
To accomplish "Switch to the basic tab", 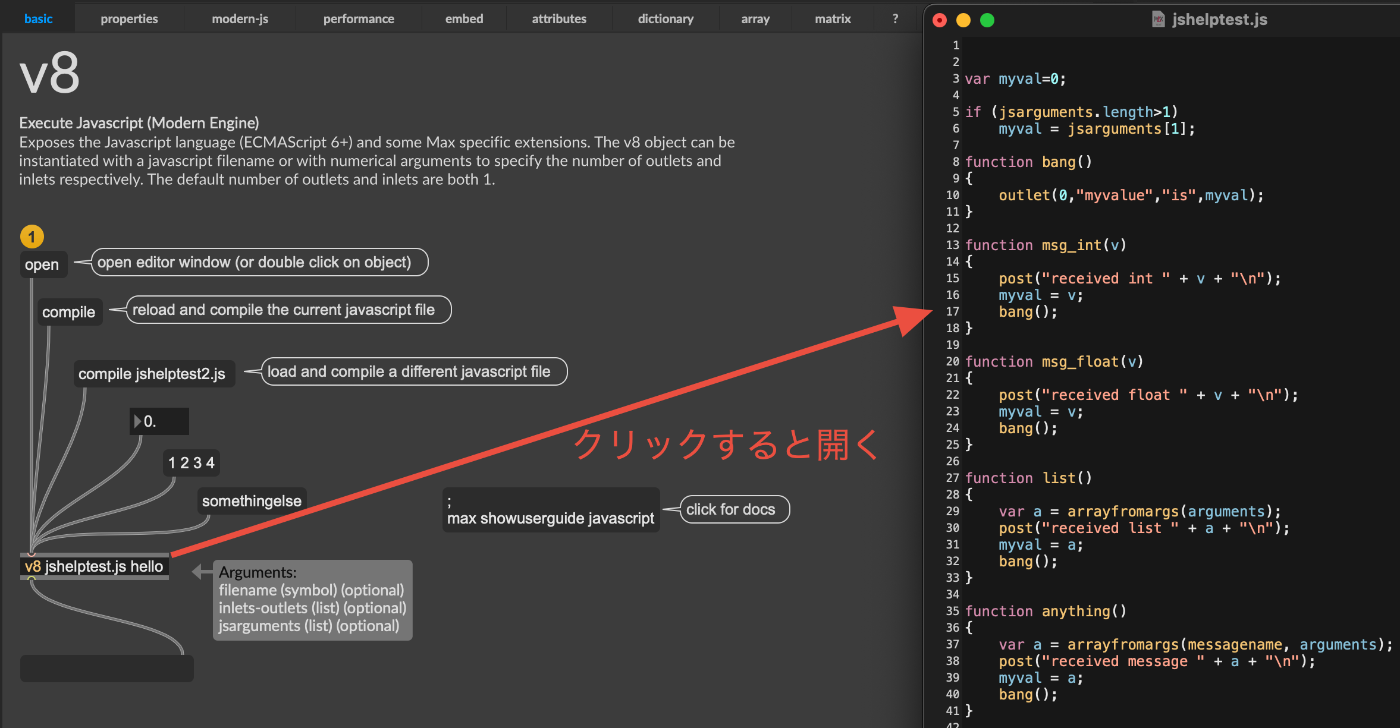I will pyautogui.click(x=38, y=18).
